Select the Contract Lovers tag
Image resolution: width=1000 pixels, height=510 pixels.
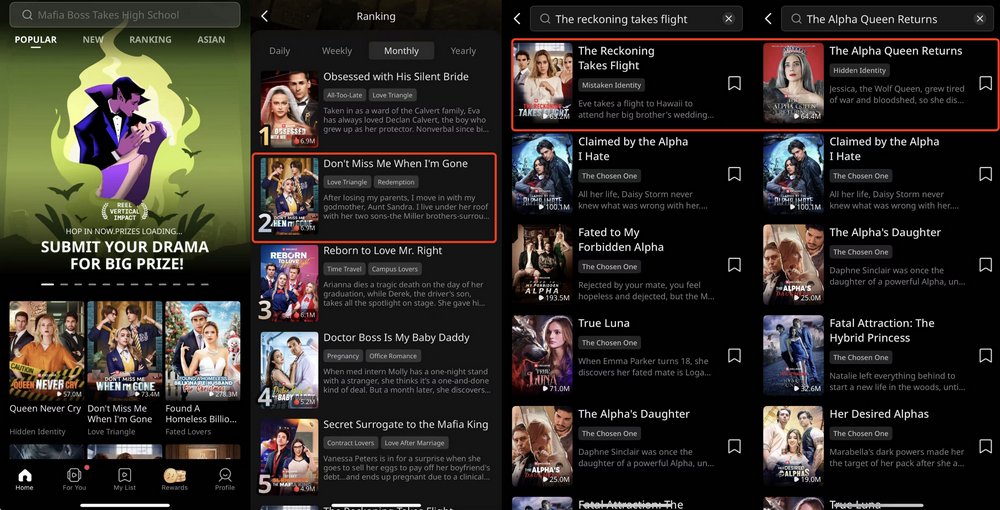pos(350,443)
